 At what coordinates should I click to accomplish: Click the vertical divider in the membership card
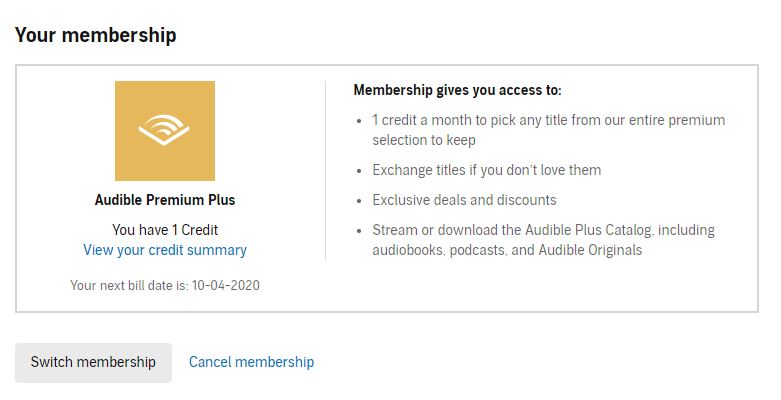(x=326, y=171)
